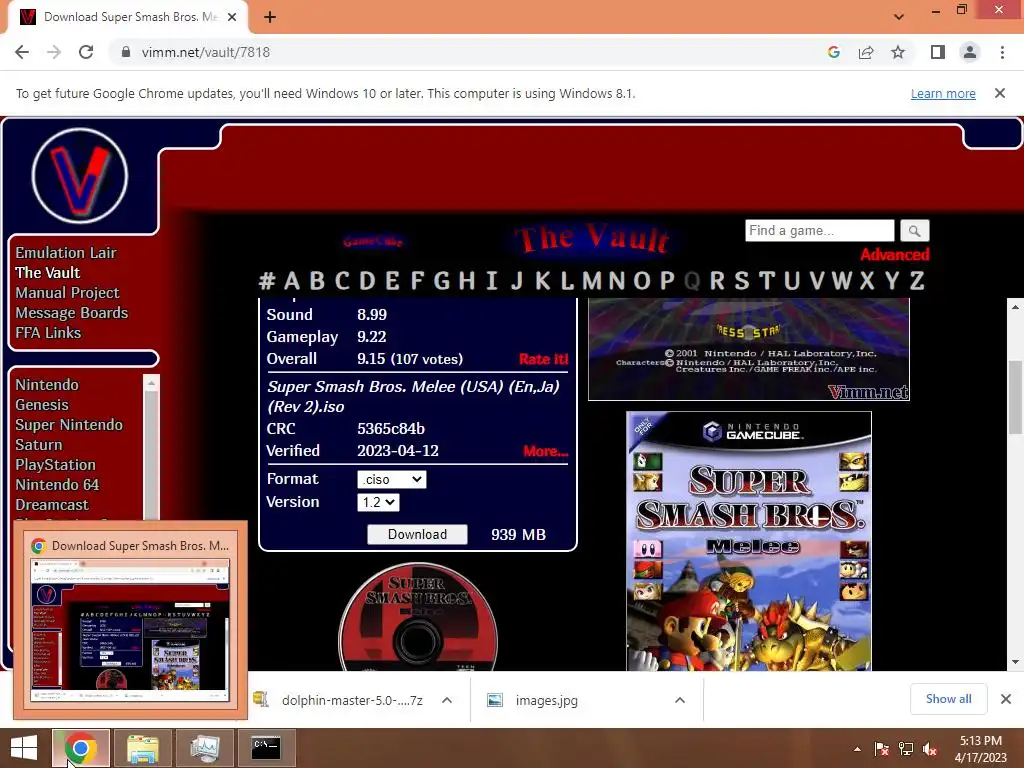Show hidden system tray icons
The width and height of the screenshot is (1024, 768).
click(857, 749)
